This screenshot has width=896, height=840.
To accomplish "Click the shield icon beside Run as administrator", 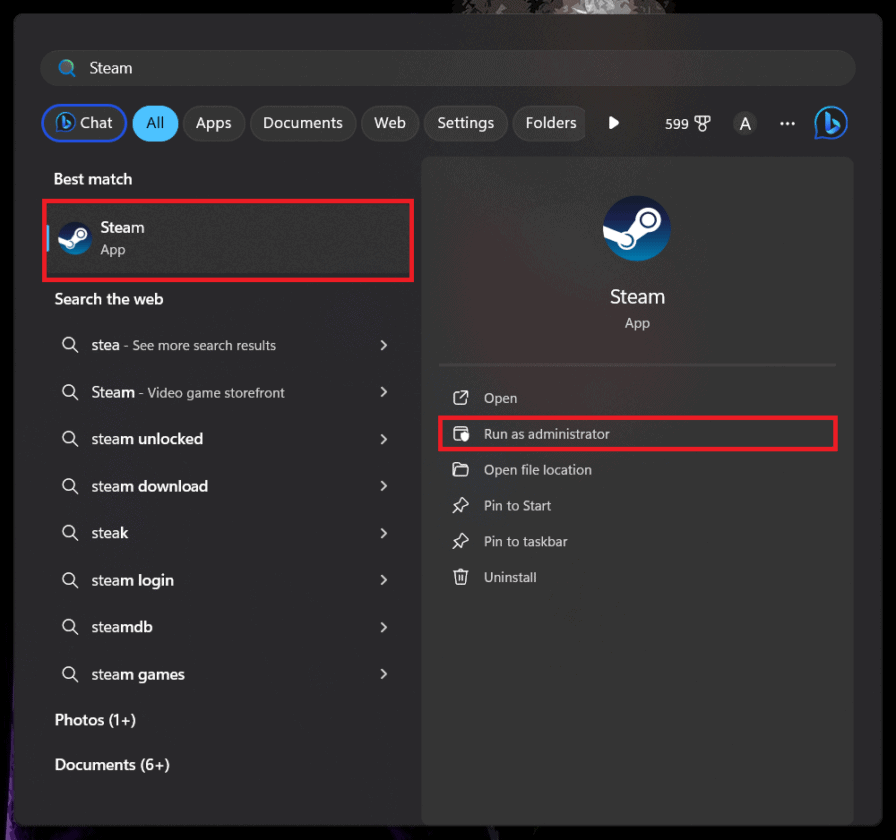I will [460, 434].
